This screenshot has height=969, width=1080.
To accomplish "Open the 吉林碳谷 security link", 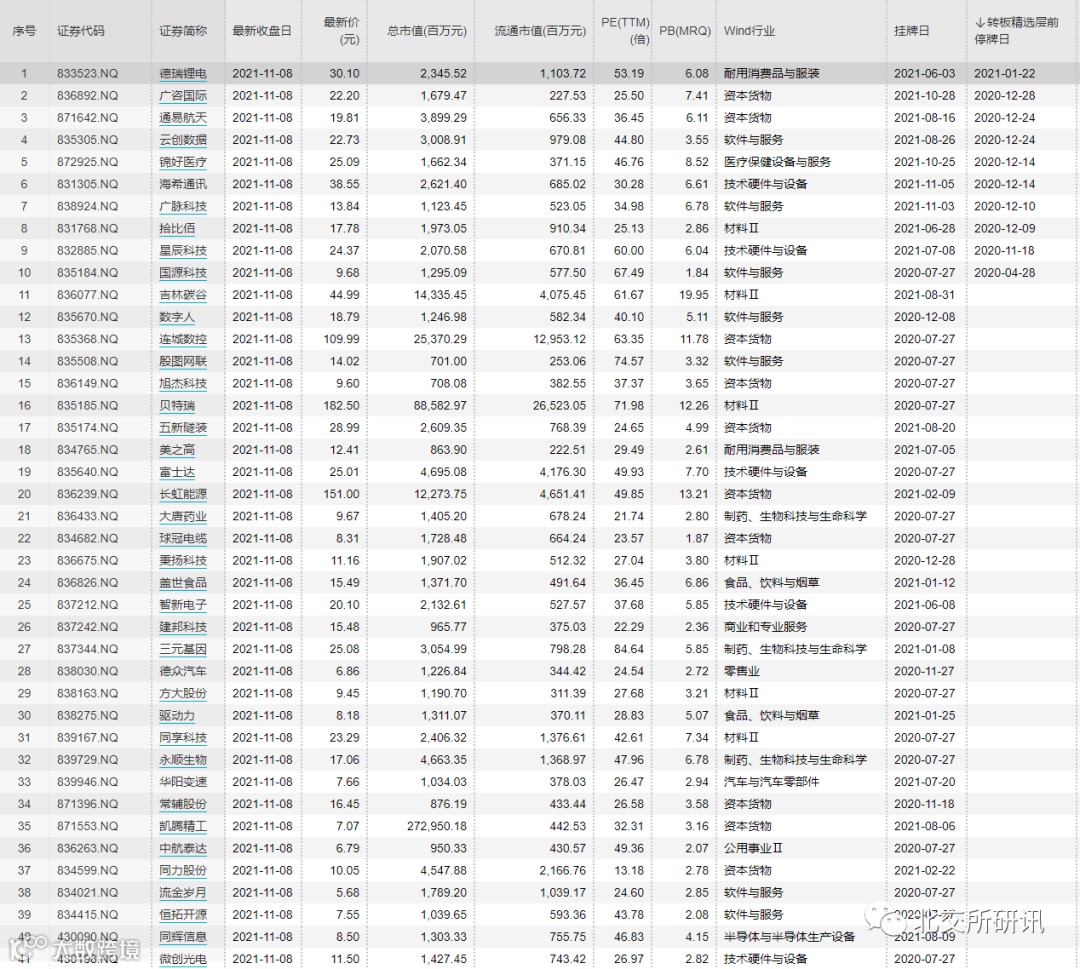I will 183,295.
